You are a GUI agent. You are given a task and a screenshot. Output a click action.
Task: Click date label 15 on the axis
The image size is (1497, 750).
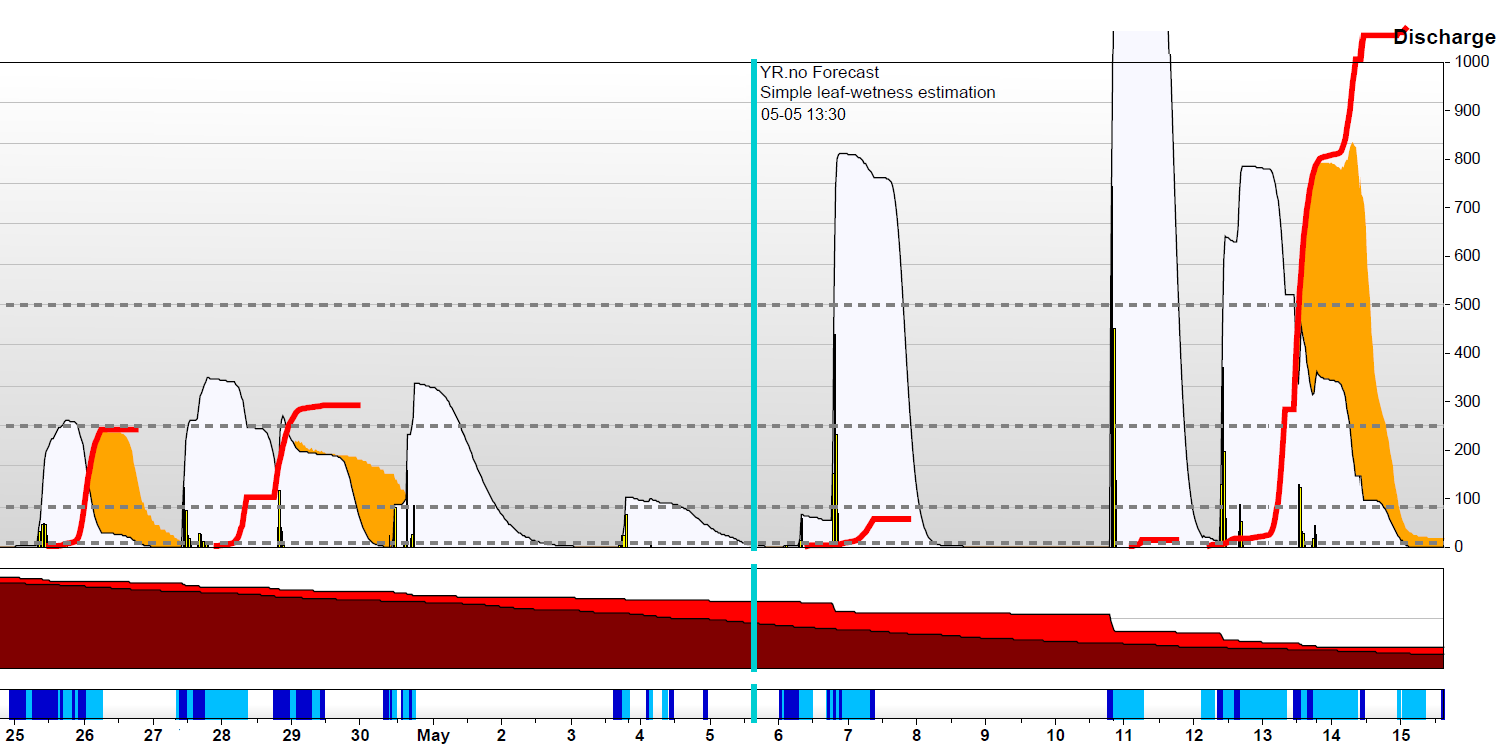click(x=1401, y=736)
